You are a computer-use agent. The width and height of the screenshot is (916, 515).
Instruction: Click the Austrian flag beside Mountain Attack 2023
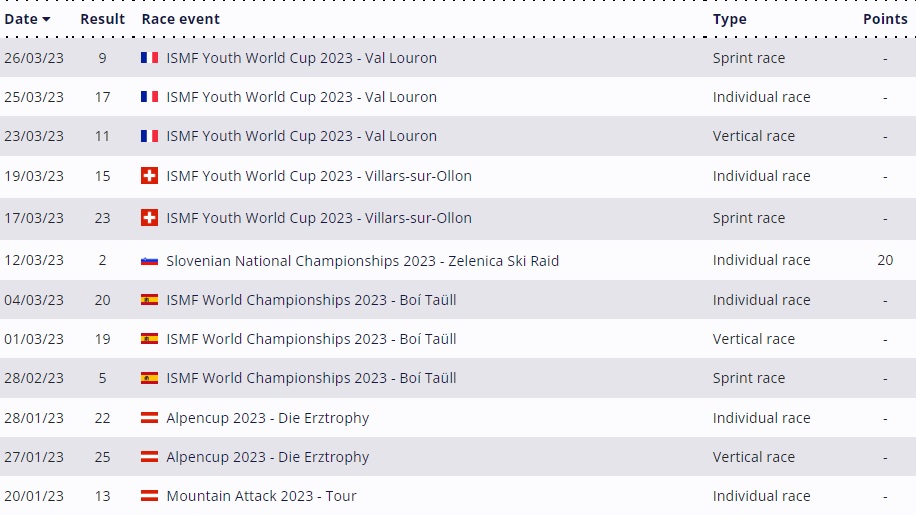point(149,496)
